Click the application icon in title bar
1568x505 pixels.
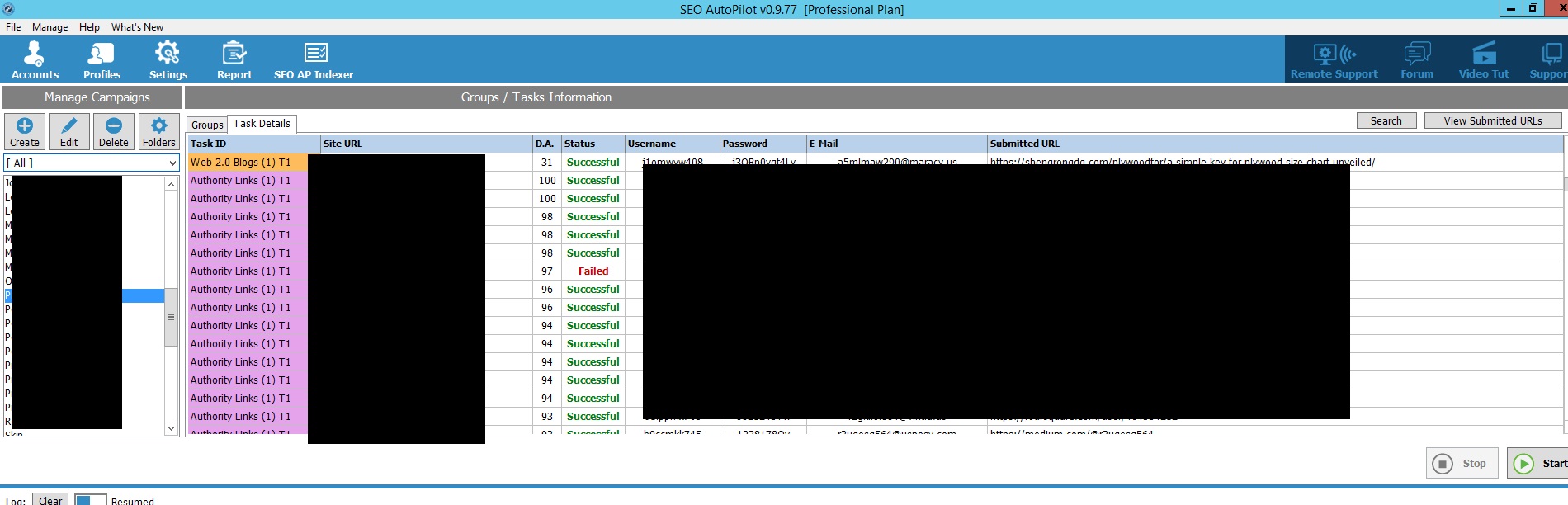click(8, 9)
